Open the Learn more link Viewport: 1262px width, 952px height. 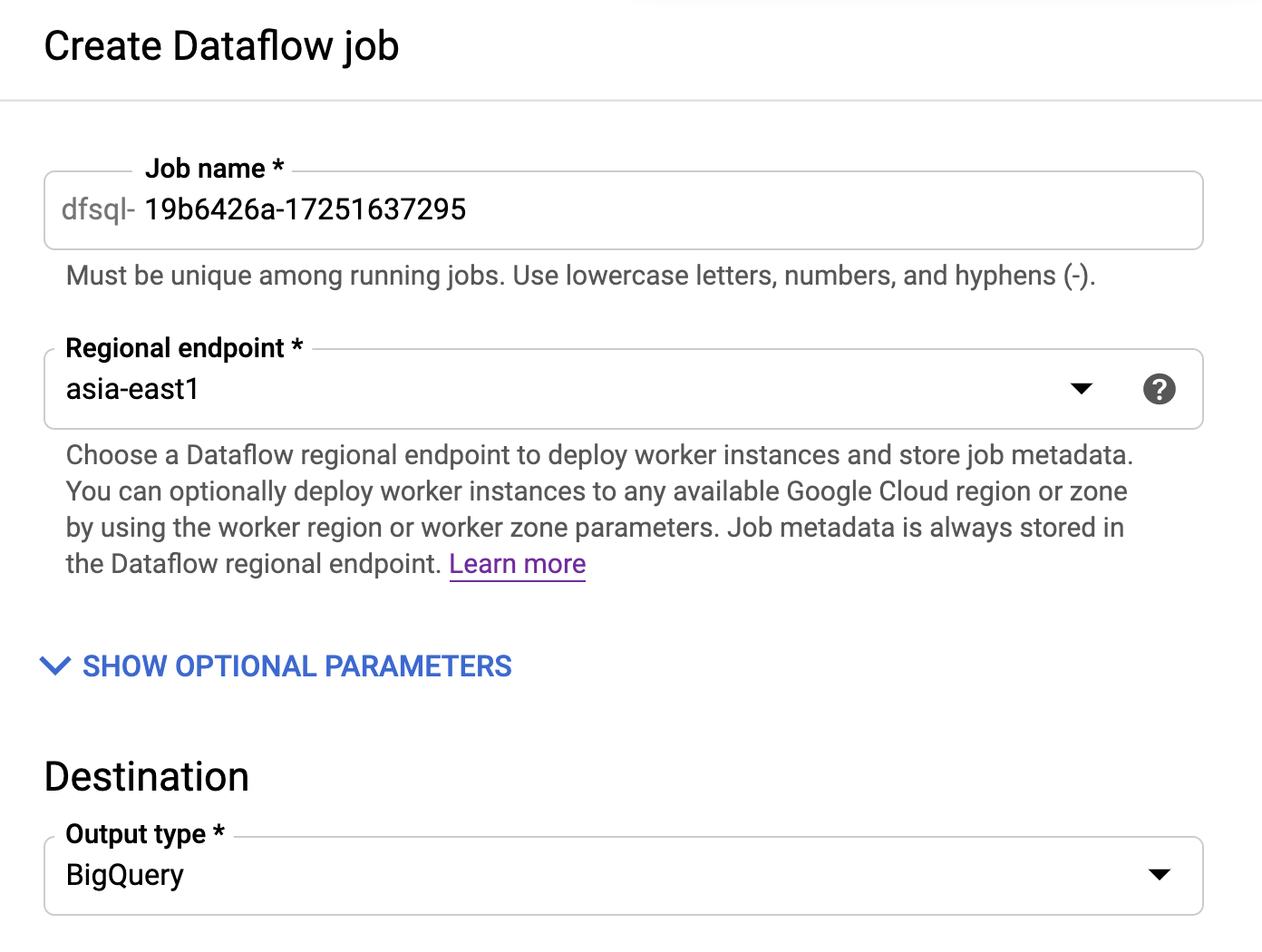[x=517, y=564]
